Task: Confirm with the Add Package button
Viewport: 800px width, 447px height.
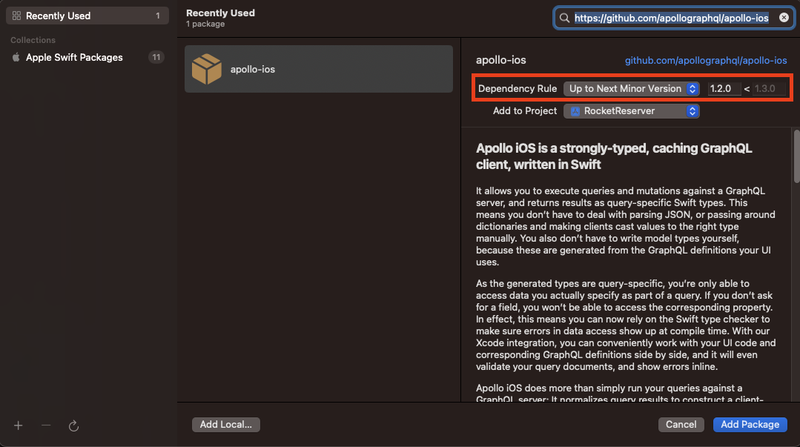Action: point(752,425)
